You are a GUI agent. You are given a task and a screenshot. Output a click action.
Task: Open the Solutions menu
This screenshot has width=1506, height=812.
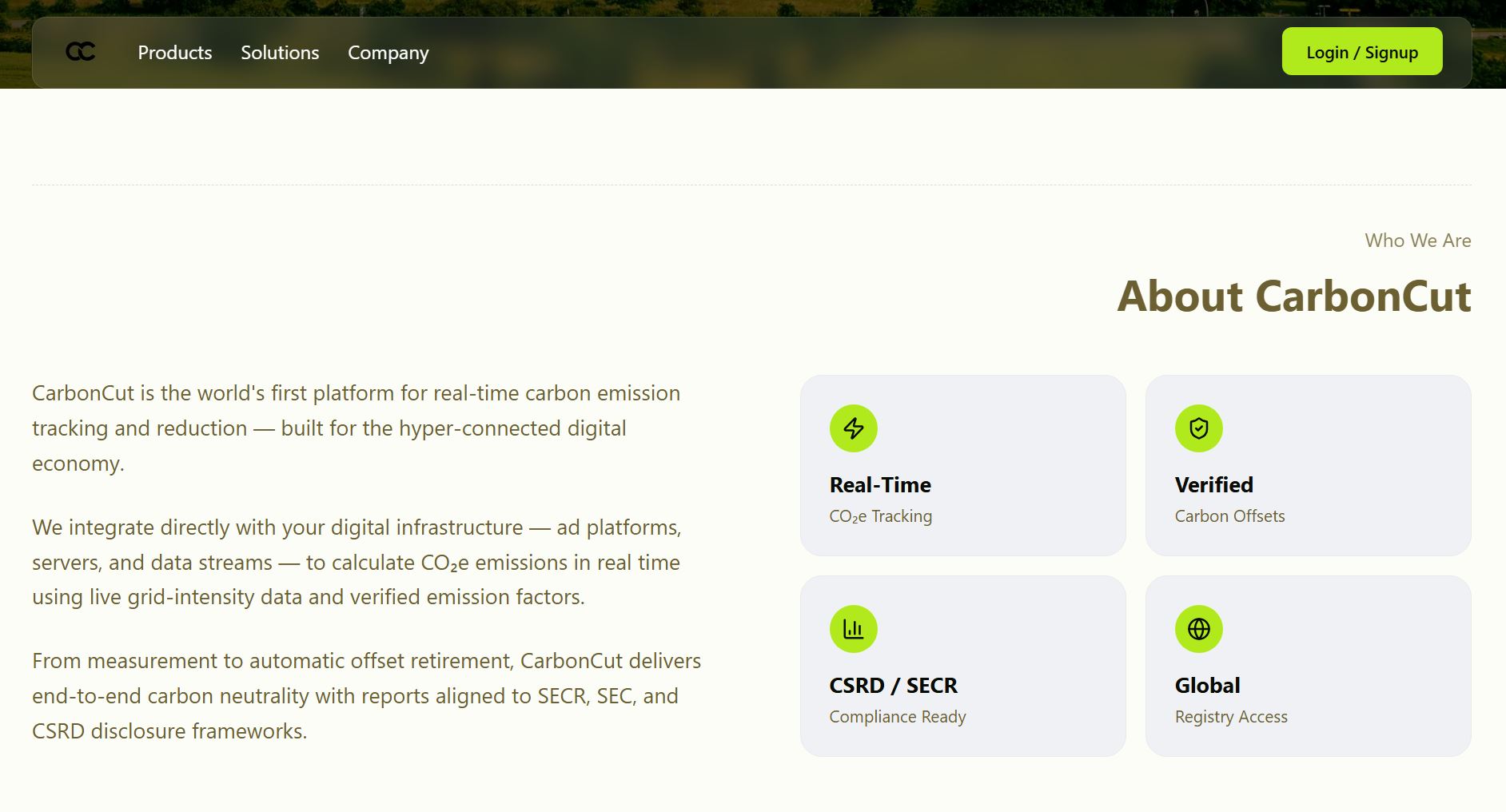(280, 53)
